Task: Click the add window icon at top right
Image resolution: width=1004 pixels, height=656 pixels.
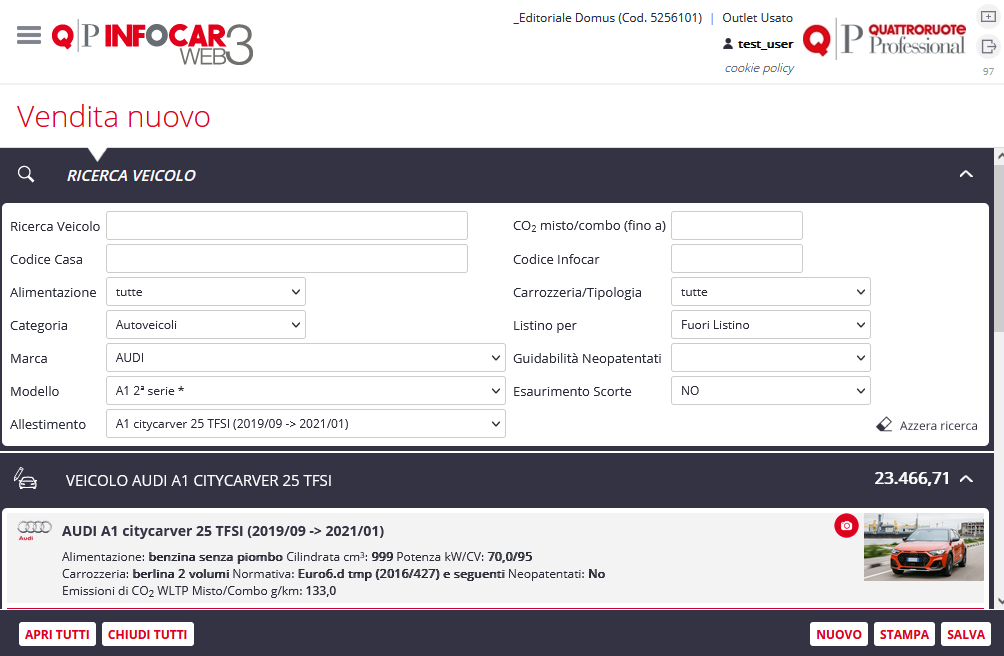Action: click(x=988, y=18)
